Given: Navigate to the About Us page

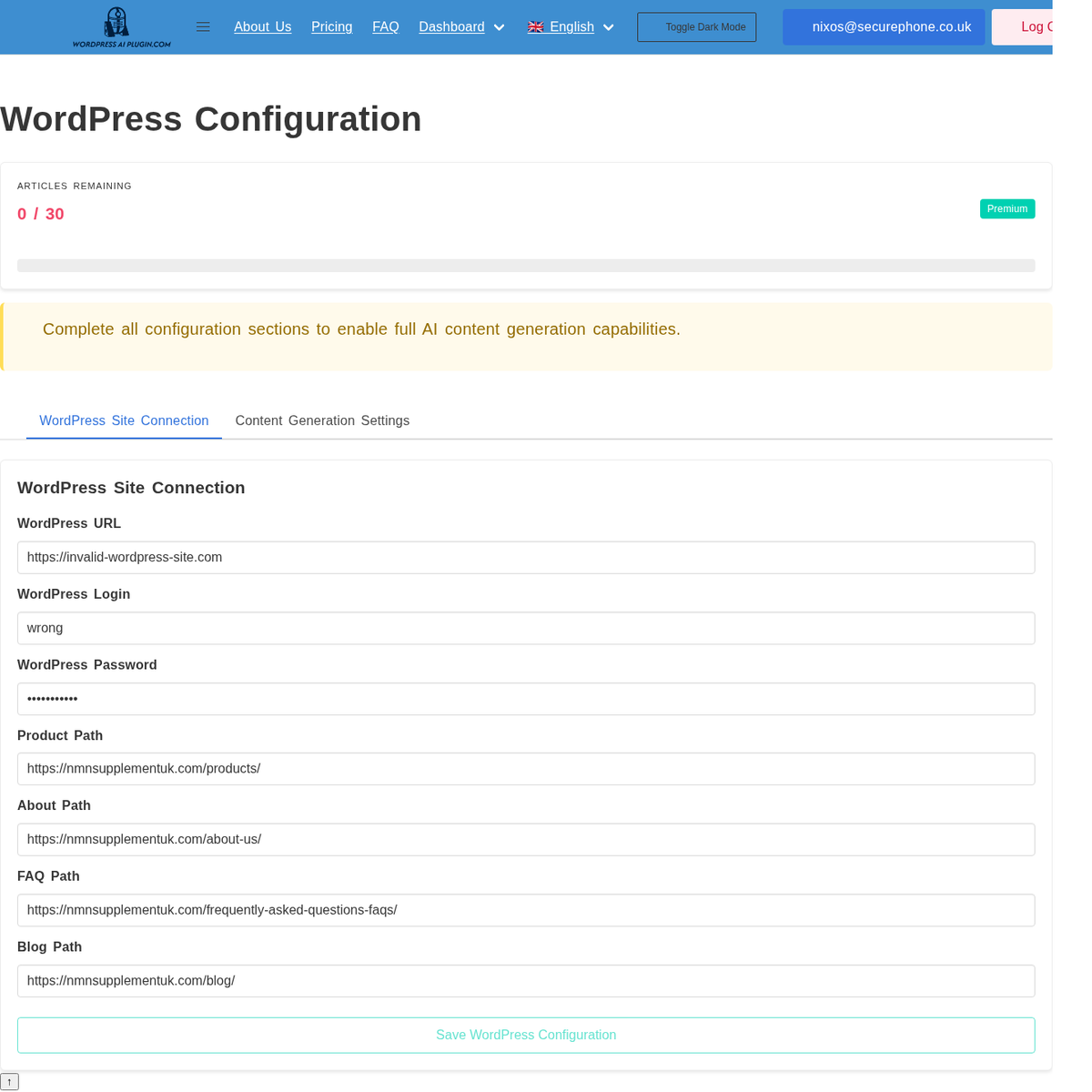Looking at the screenshot, I should [x=262, y=26].
